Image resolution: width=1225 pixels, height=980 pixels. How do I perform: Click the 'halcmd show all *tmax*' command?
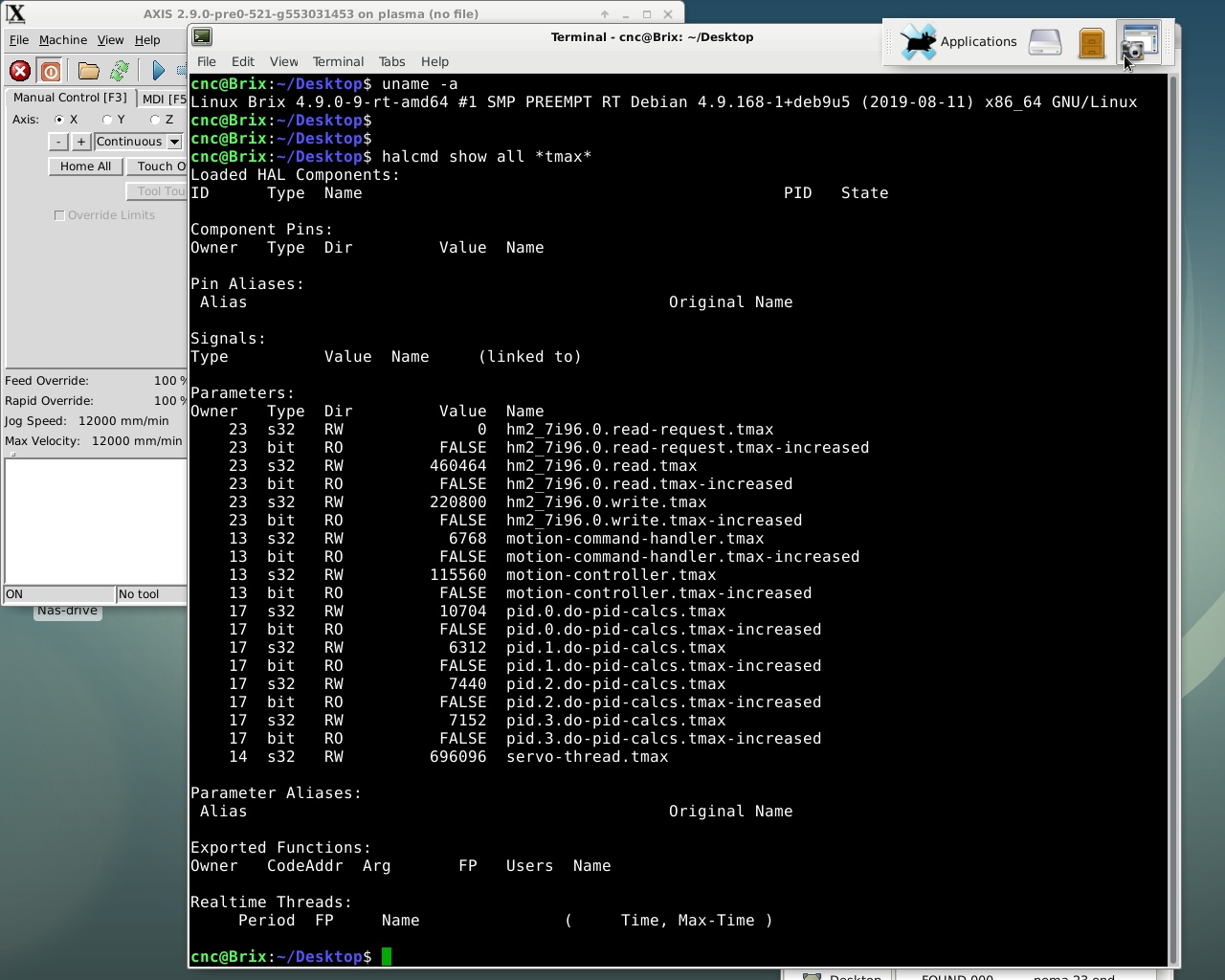(x=486, y=156)
